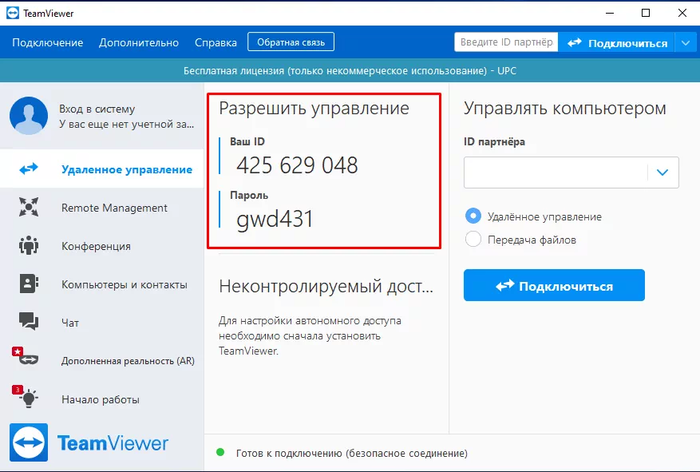Click the Дополненная реальность (AR) icon
700x472 pixels.
point(29,360)
